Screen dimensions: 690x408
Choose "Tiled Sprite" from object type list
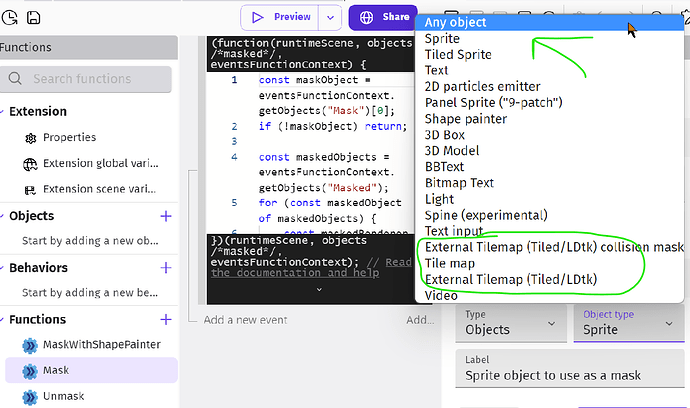[x=459, y=55]
